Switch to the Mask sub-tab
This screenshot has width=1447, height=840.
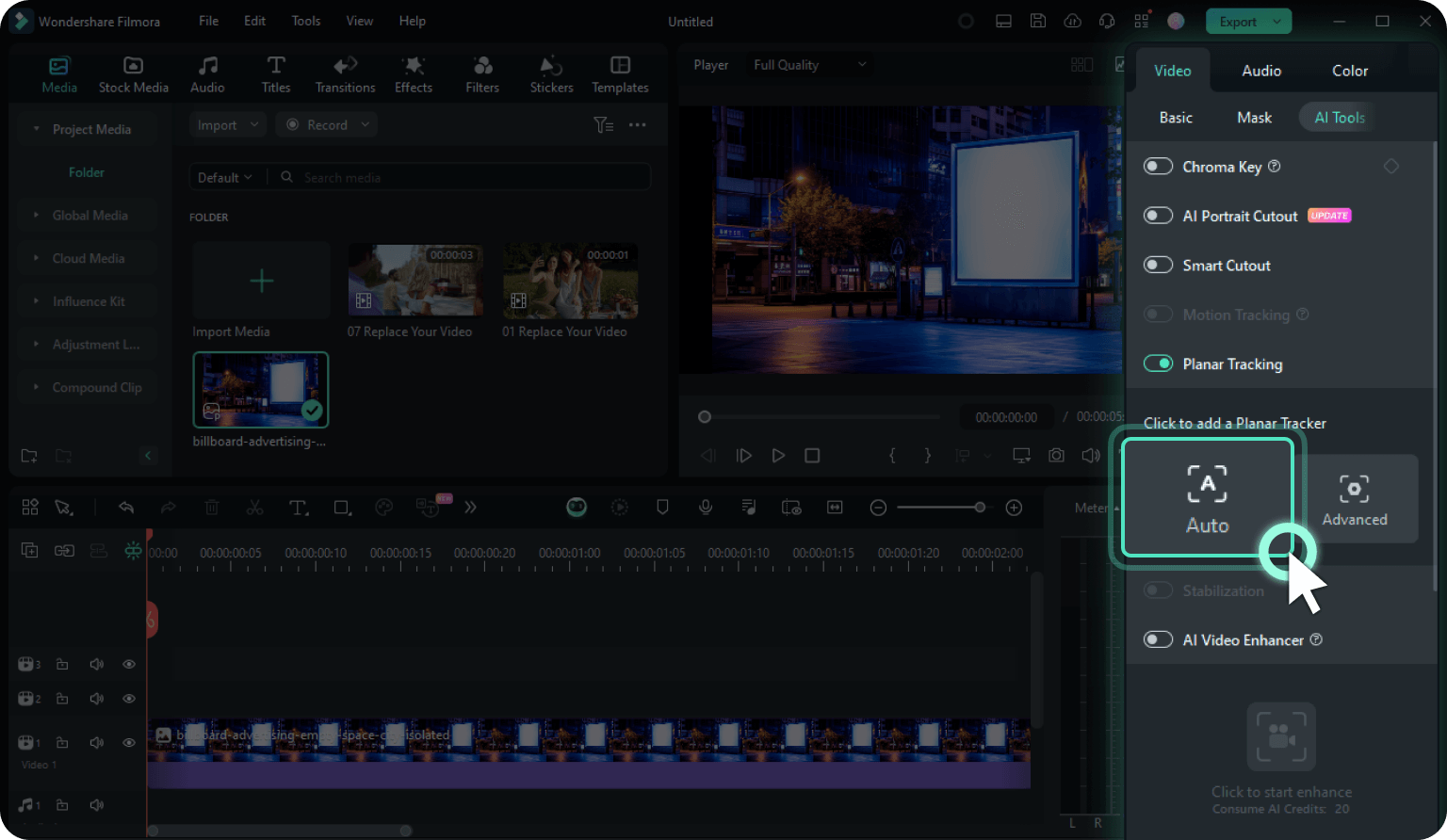[x=1254, y=118]
